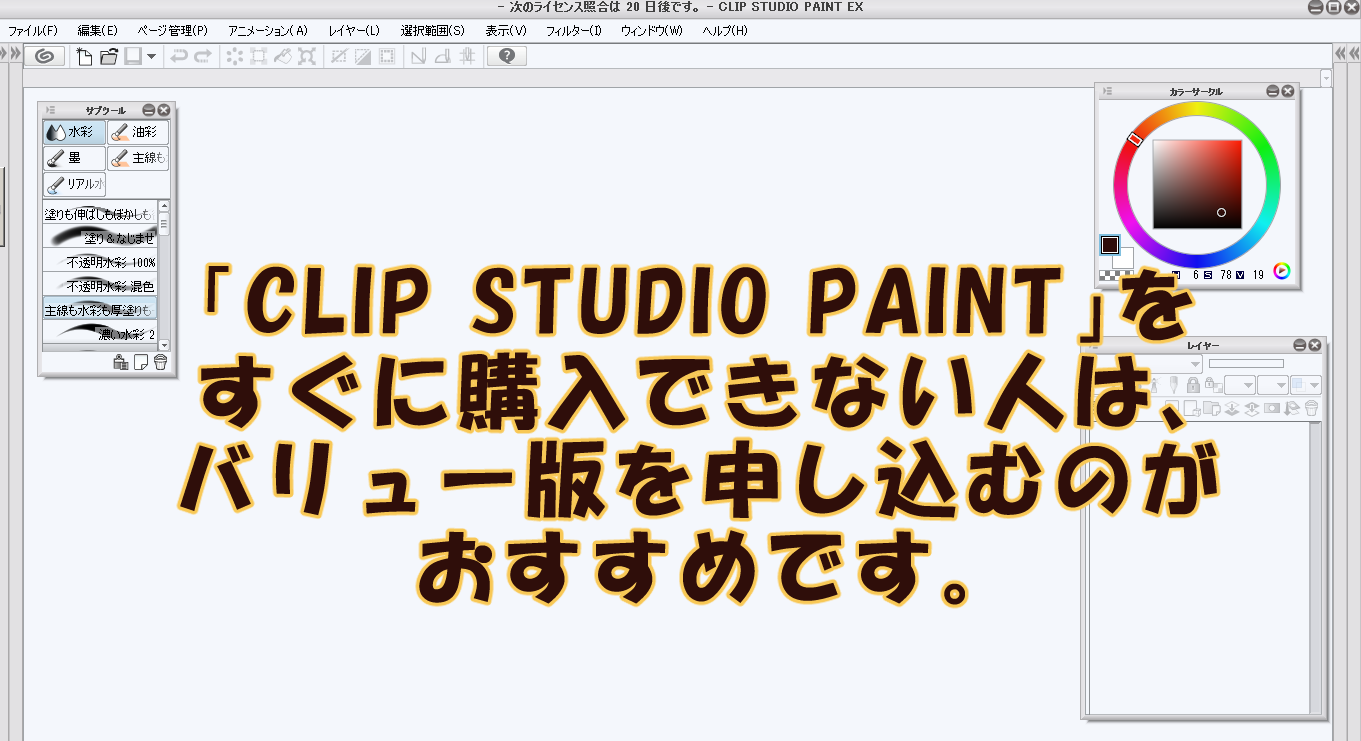Choose the 濃い水彩 2 brush
The image size is (1361, 741).
100,333
